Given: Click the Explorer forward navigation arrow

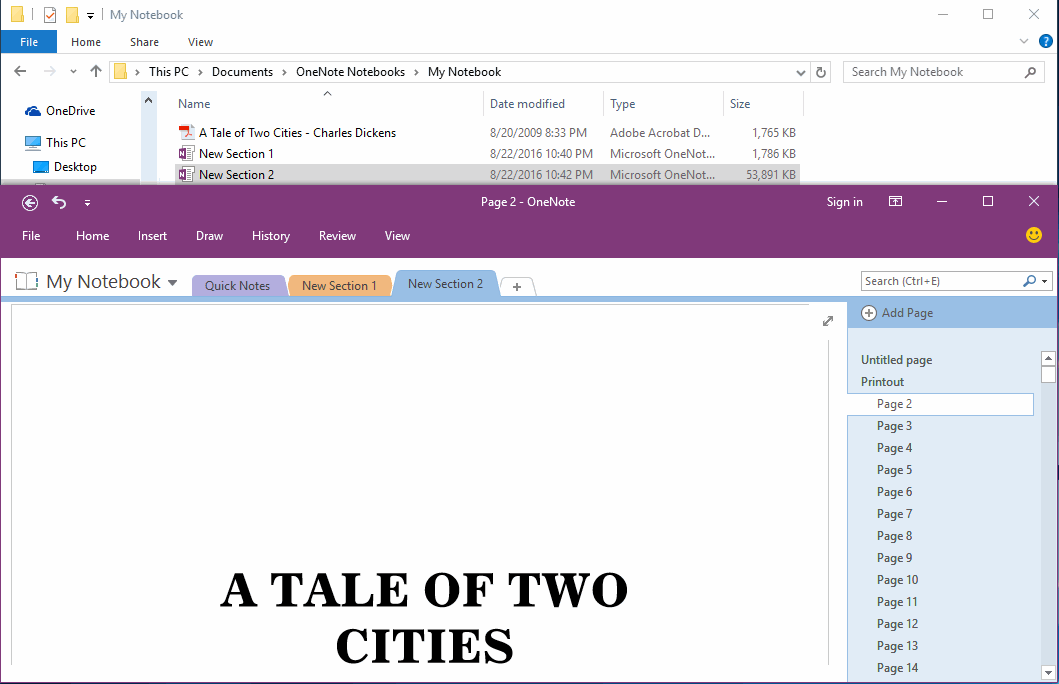Looking at the screenshot, I should [x=49, y=71].
